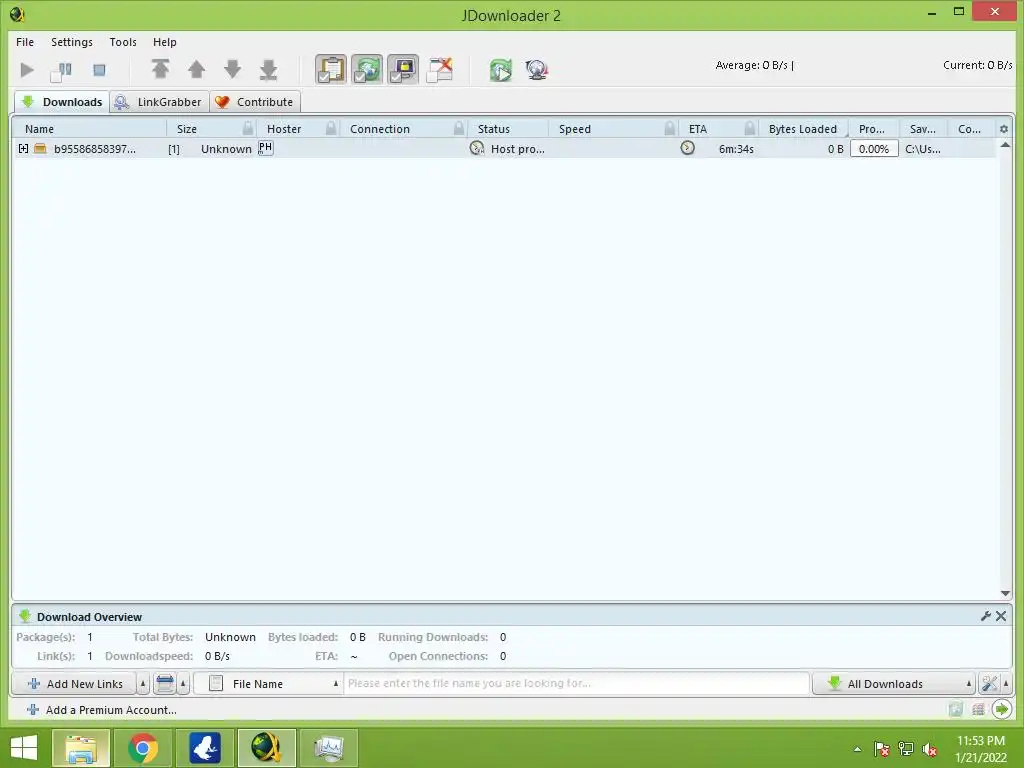1024x768 pixels.
Task: Toggle the lock on the Size column
Action: point(248,128)
